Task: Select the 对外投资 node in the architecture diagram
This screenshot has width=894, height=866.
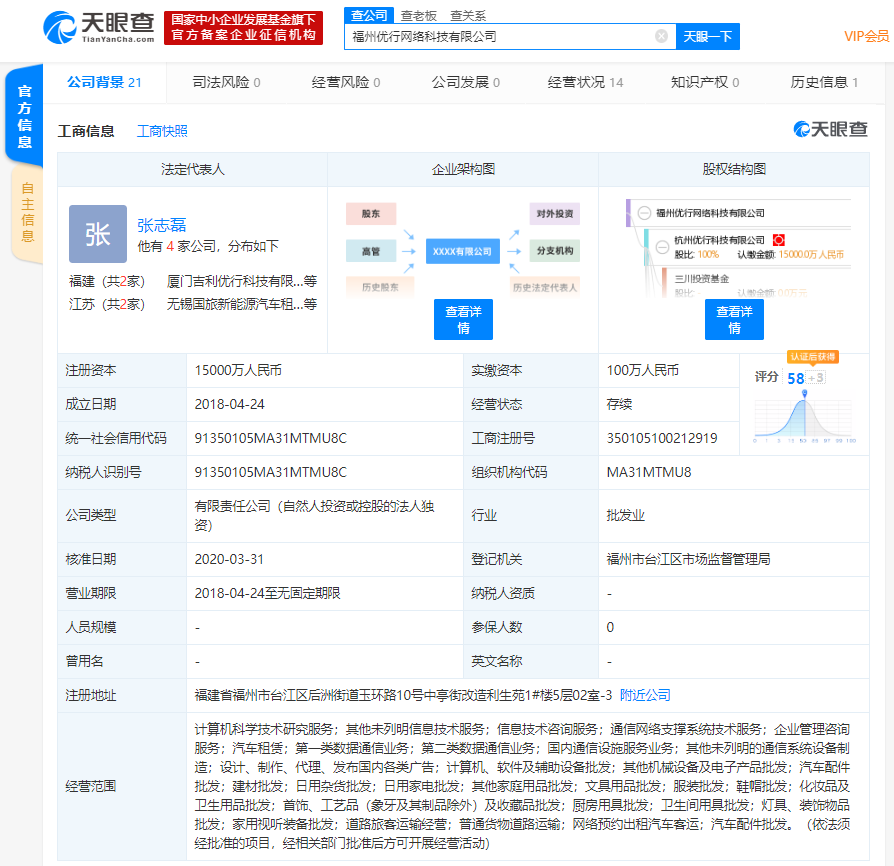Action: click(555, 213)
